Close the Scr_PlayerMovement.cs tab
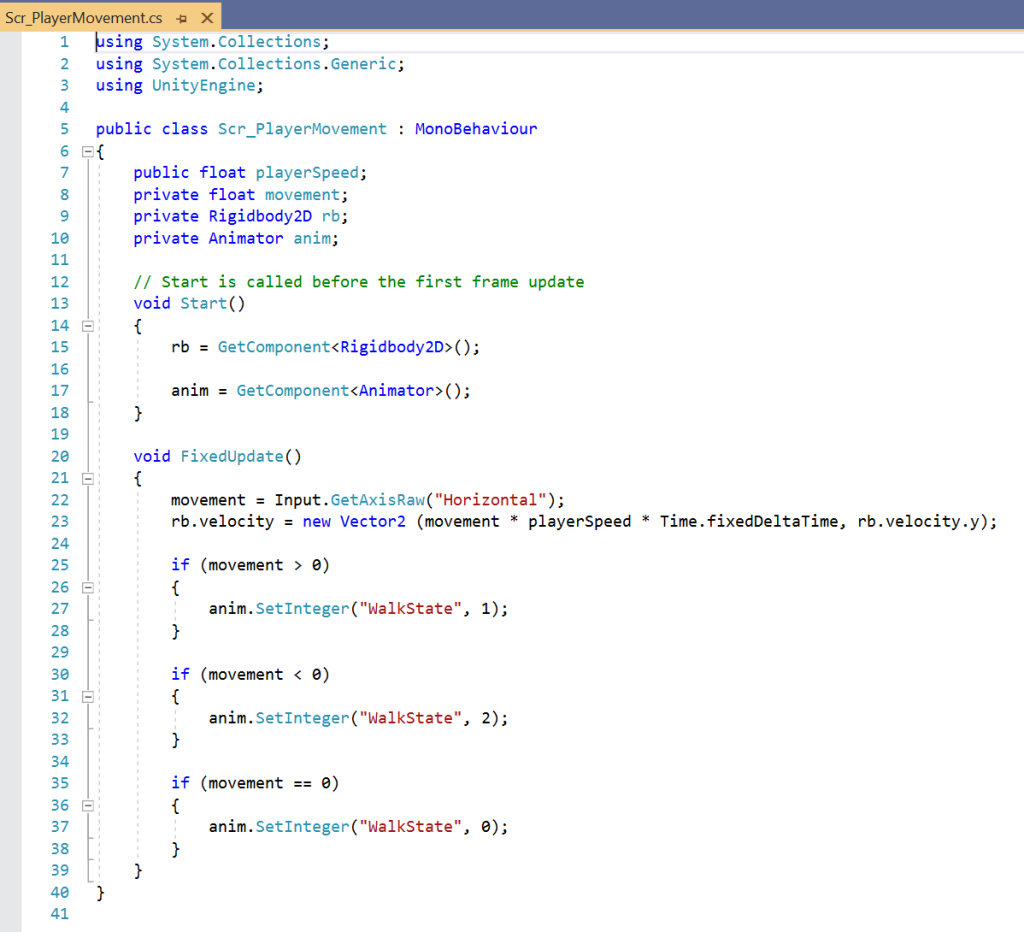 tap(207, 18)
